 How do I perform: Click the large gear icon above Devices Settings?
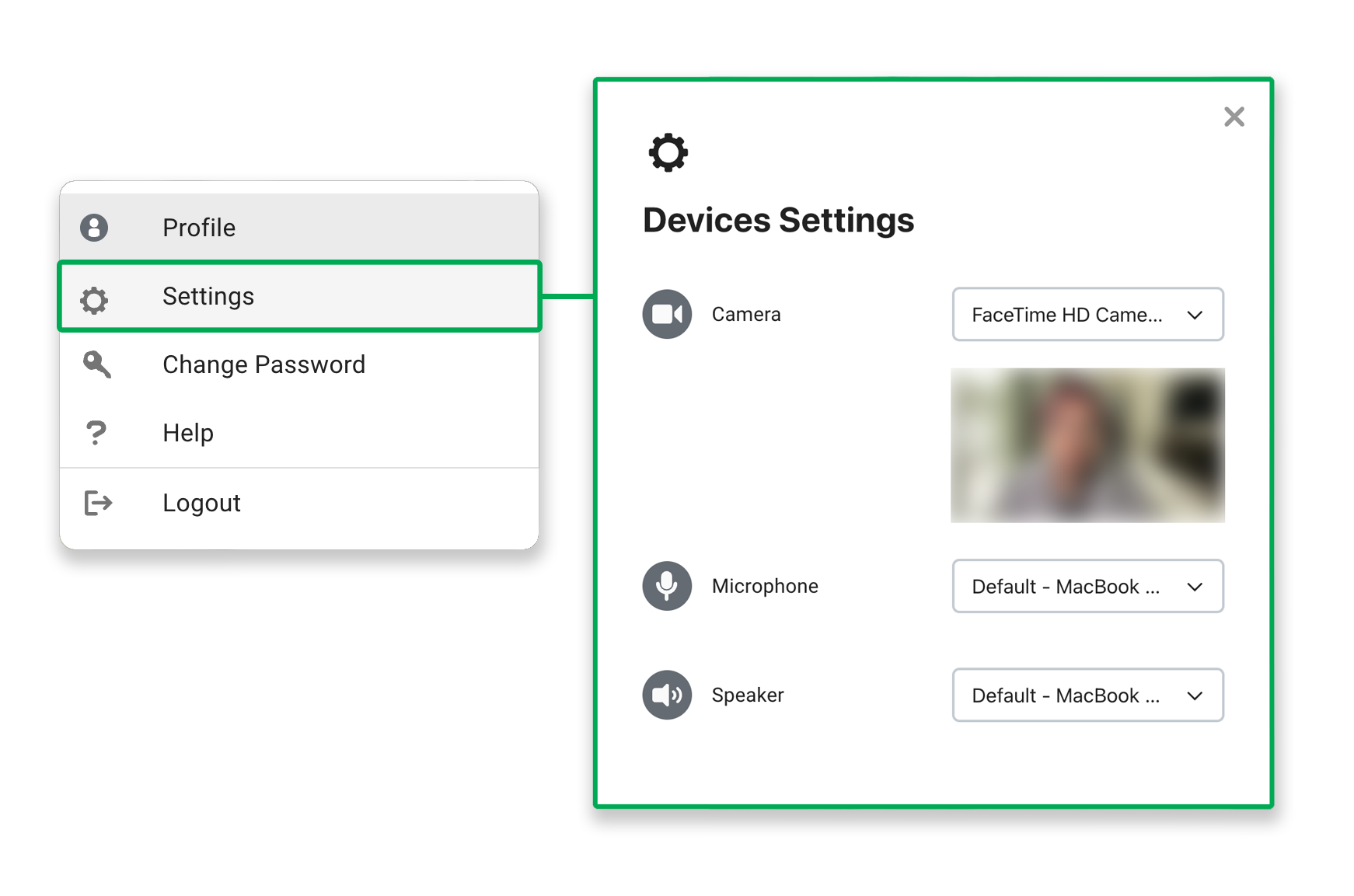(668, 152)
